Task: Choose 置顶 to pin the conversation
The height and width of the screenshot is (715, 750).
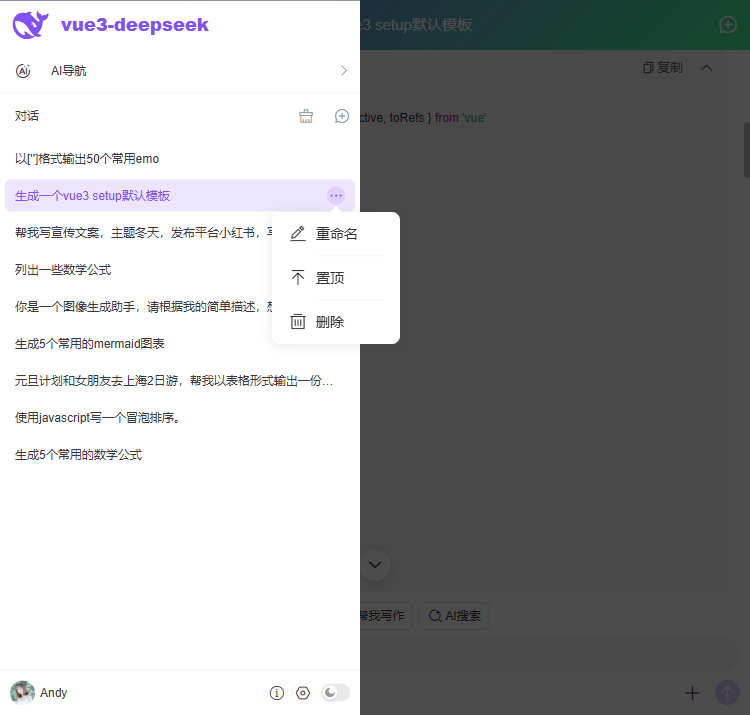Action: pos(336,278)
